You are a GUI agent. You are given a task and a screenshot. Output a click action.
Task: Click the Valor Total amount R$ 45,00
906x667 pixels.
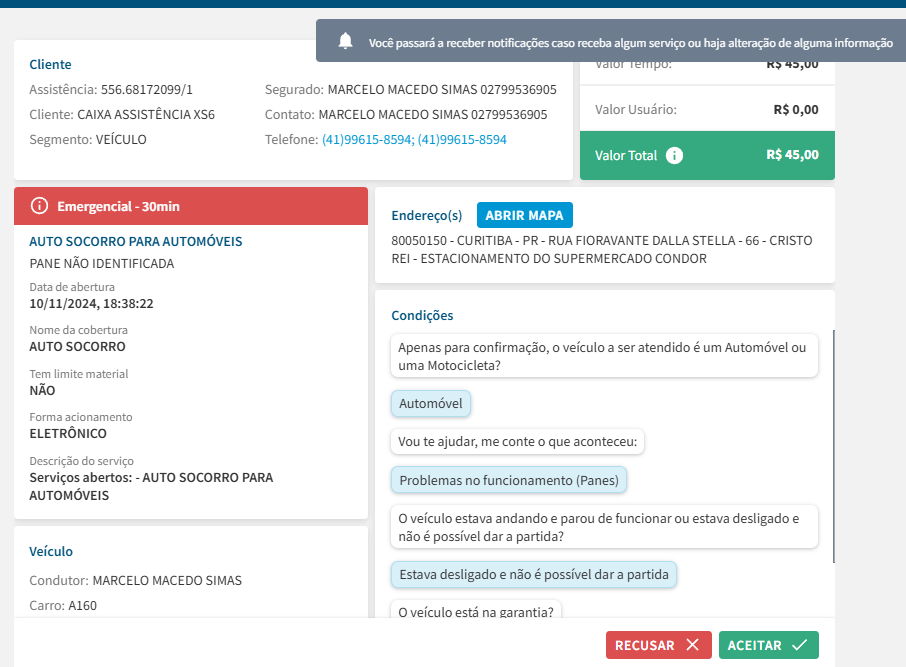coord(792,155)
